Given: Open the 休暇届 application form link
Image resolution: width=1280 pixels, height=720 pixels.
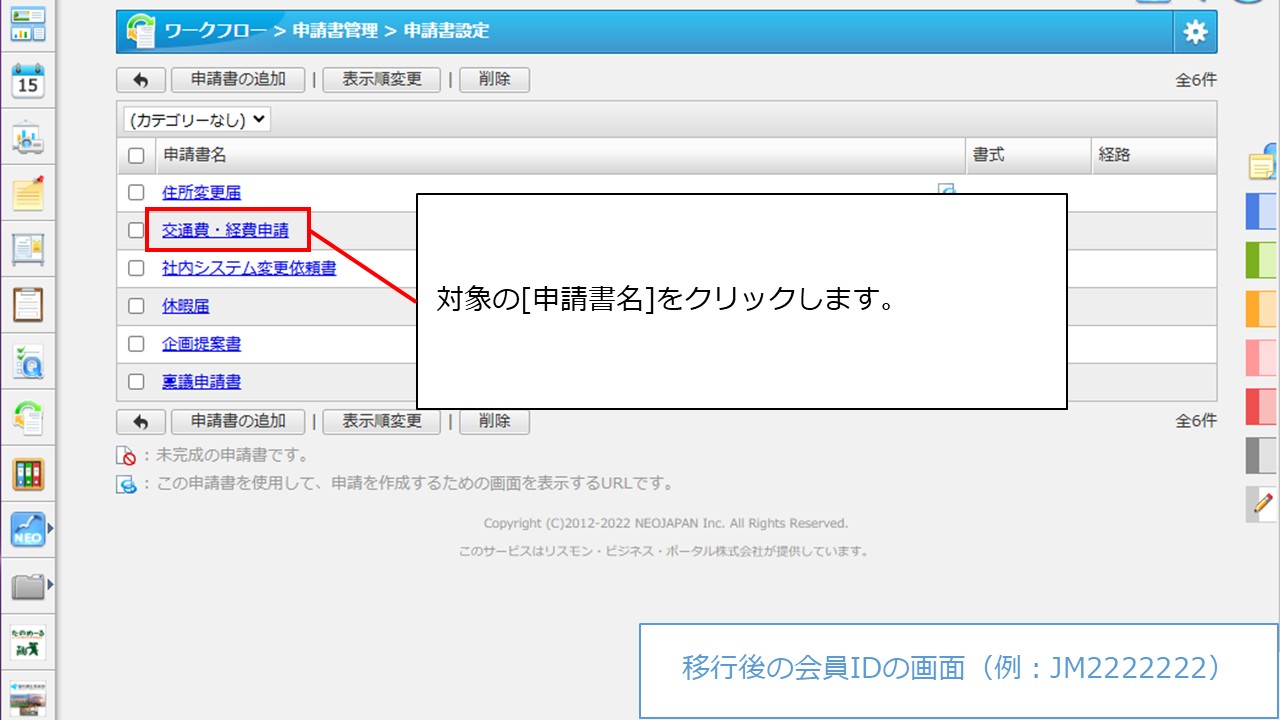Looking at the screenshot, I should click(x=186, y=306).
